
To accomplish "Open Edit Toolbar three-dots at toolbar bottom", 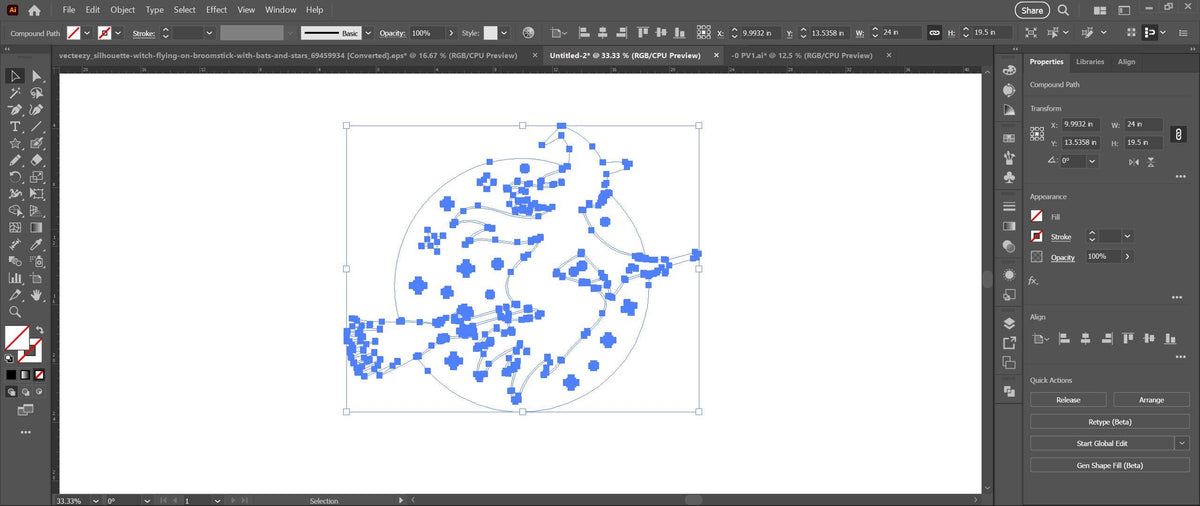I will click(x=26, y=432).
